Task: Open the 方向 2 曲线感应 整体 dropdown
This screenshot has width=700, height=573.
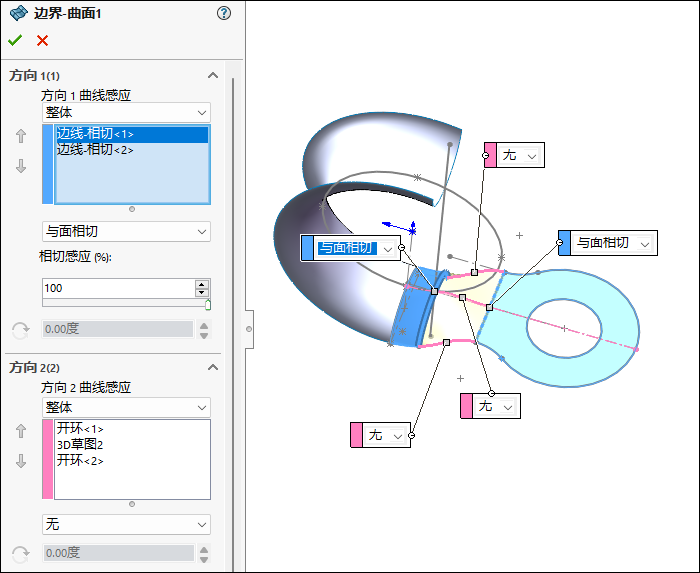Action: click(x=126, y=407)
